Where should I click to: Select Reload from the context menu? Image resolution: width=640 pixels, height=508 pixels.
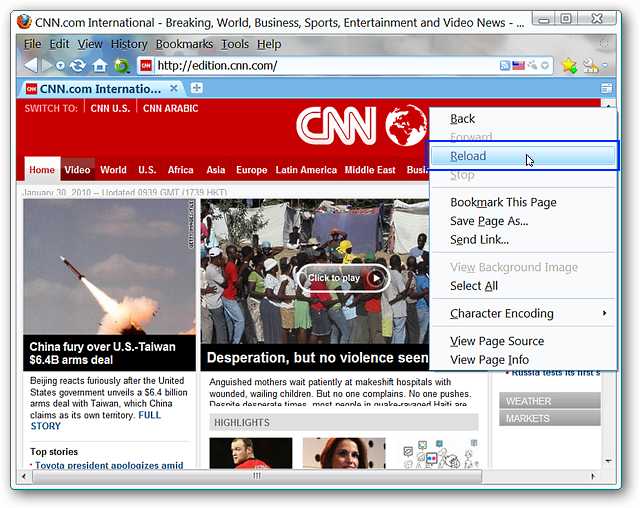tap(468, 156)
